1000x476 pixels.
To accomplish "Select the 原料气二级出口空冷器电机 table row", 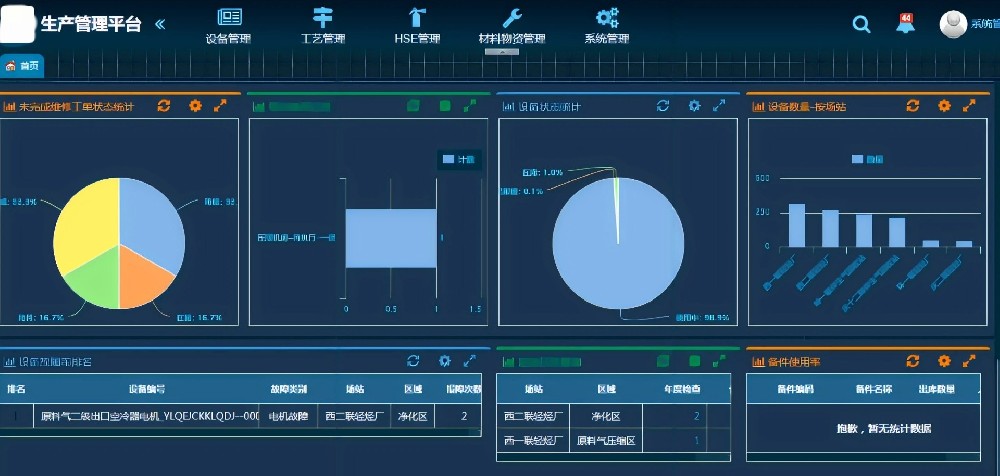I will tap(150, 416).
